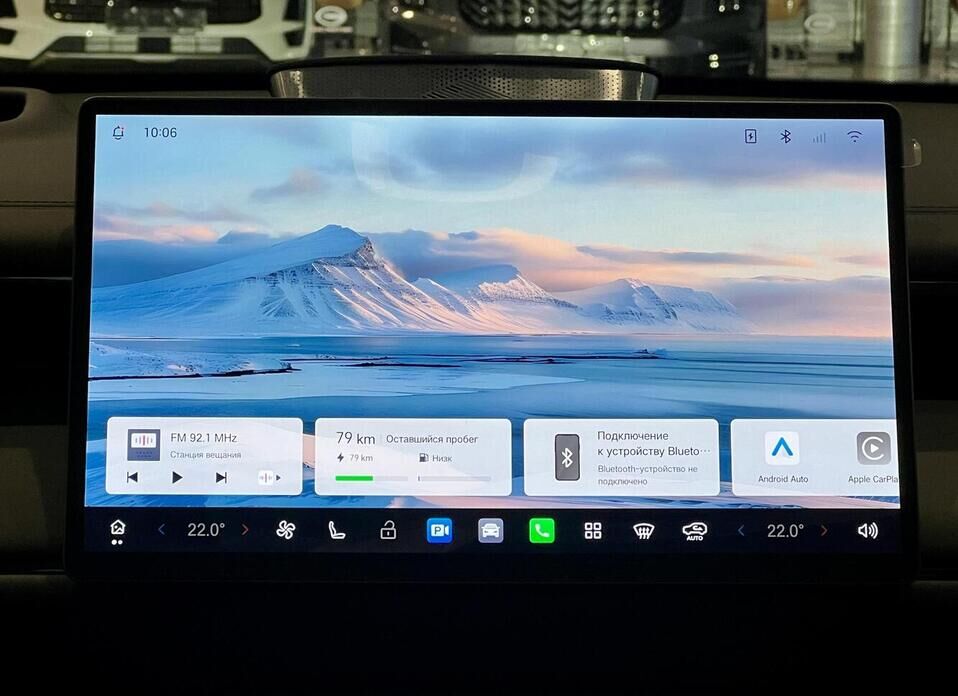Lower passenger temperature with left arrow
Image resolution: width=958 pixels, height=696 pixels.
point(741,530)
